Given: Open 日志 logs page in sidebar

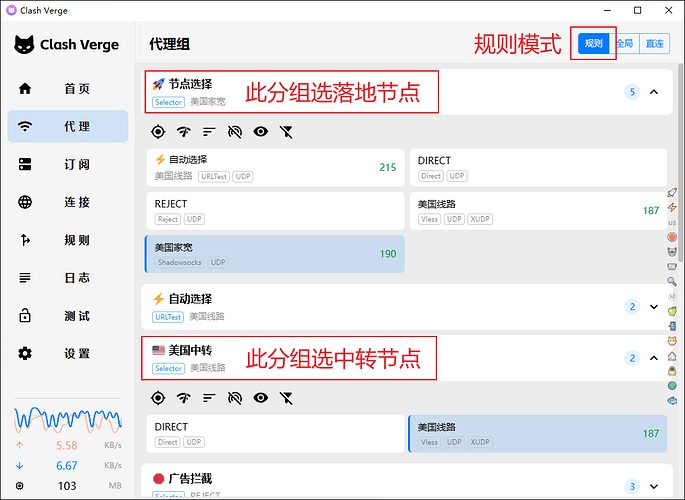Looking at the screenshot, I should tap(68, 278).
